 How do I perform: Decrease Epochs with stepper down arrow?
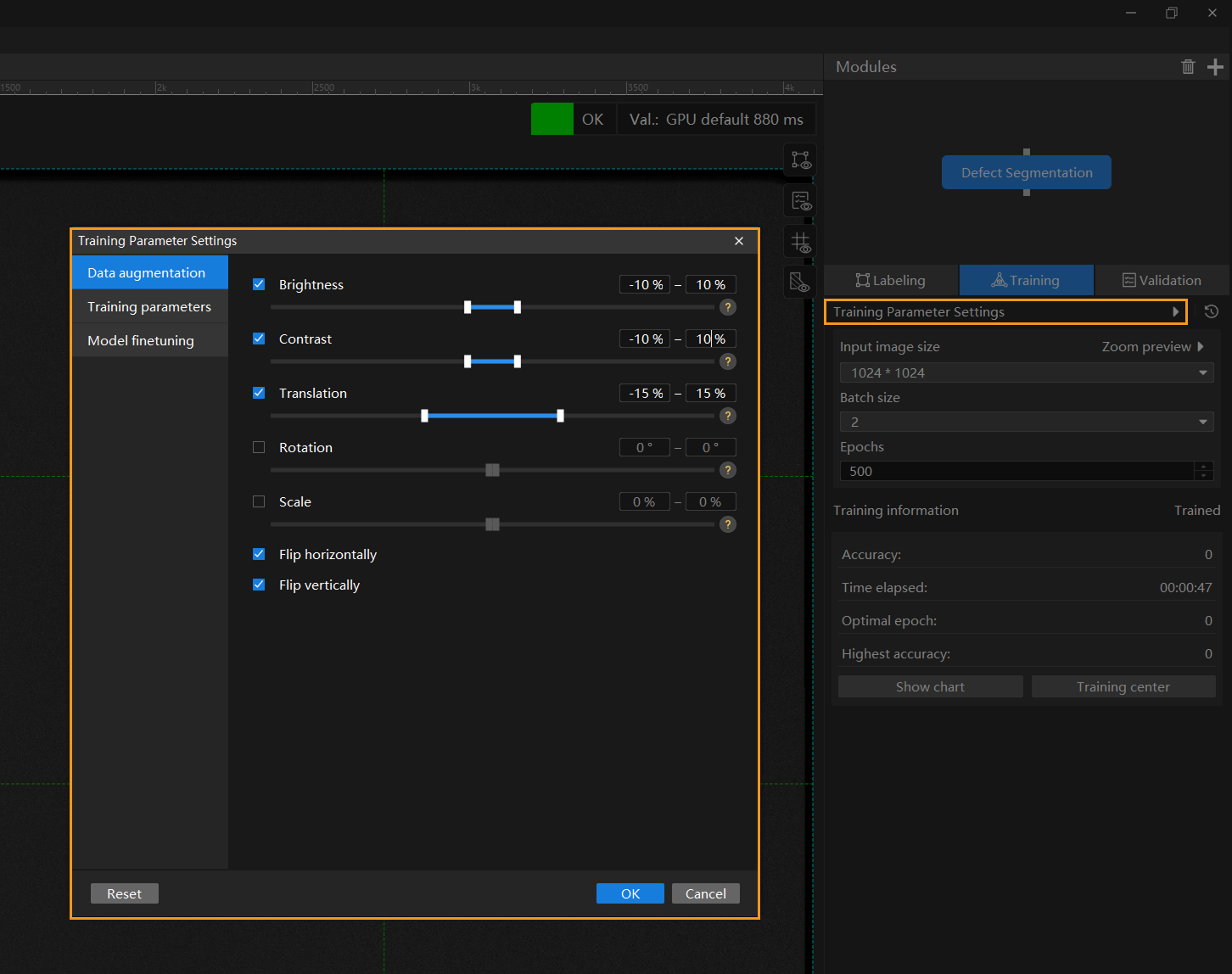point(1204,476)
